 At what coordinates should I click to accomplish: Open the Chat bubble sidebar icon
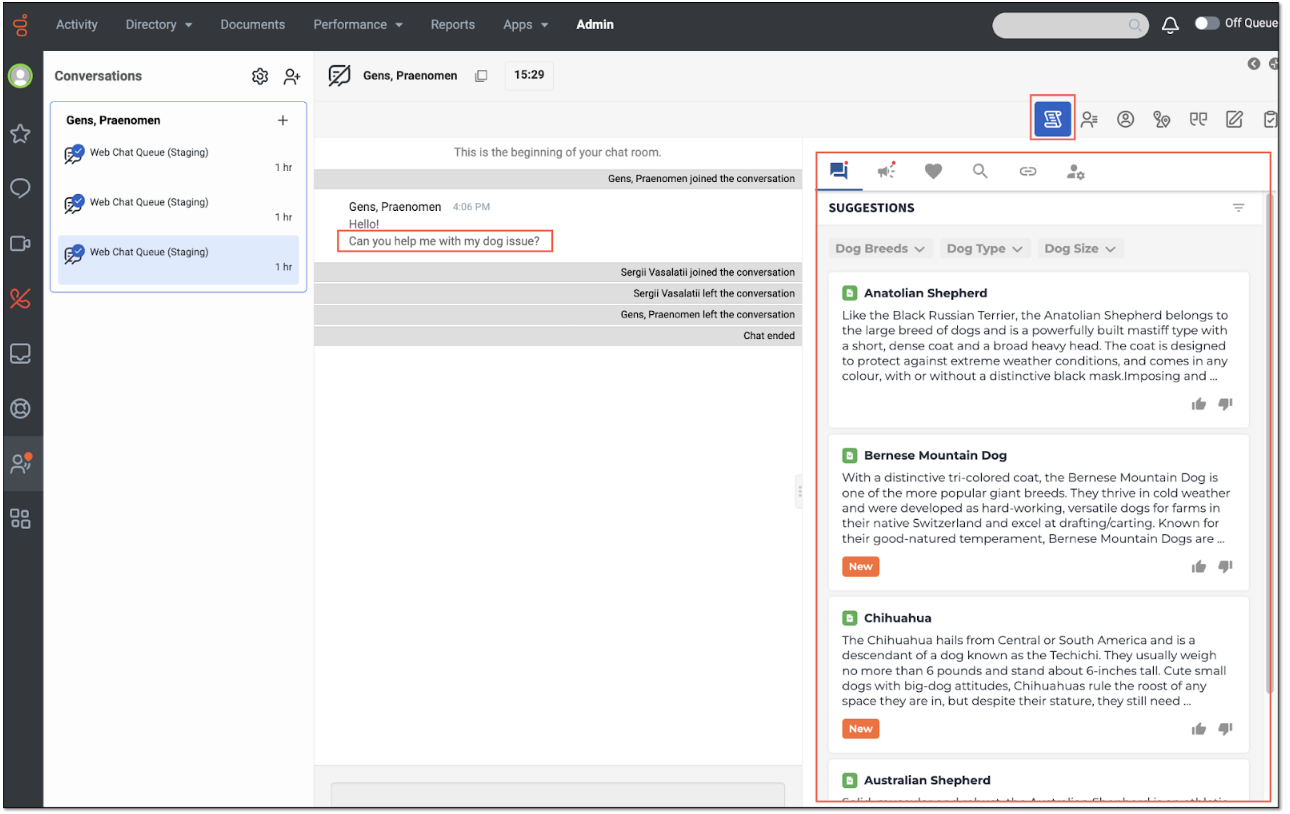pos(20,189)
